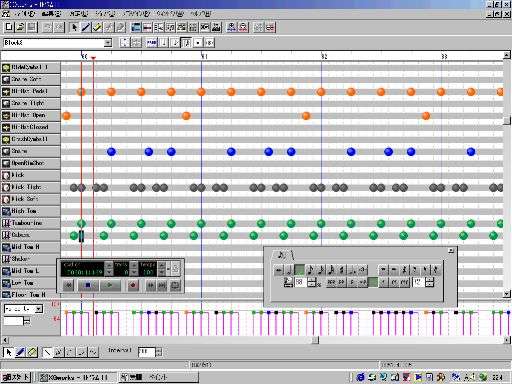This screenshot has width=512, height=384.
Task: Click the red Record button
Action: coord(133,285)
